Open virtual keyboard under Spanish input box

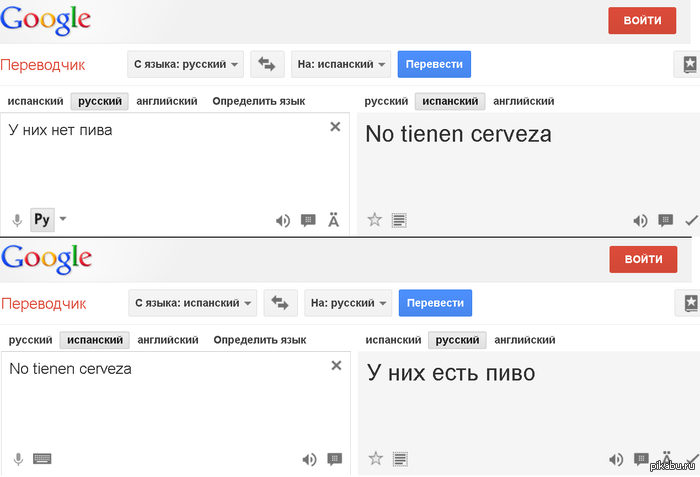coord(42,459)
